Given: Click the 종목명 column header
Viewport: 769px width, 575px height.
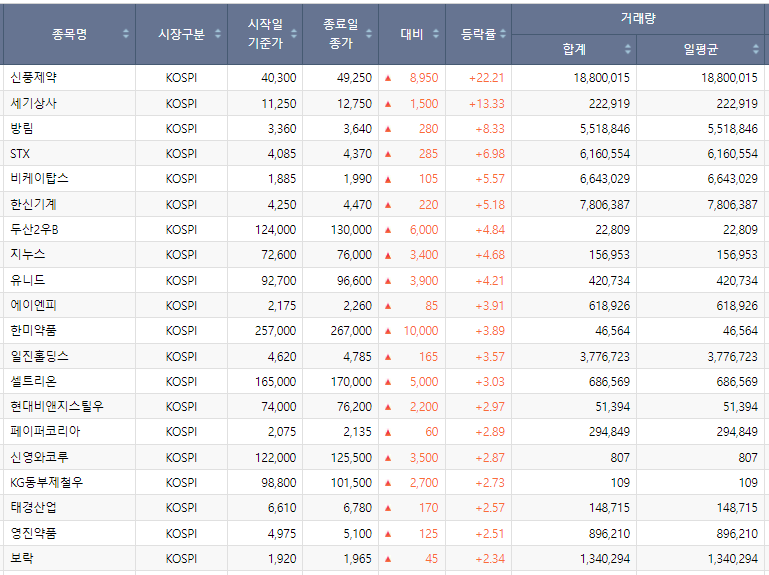Looking at the screenshot, I should [69, 34].
